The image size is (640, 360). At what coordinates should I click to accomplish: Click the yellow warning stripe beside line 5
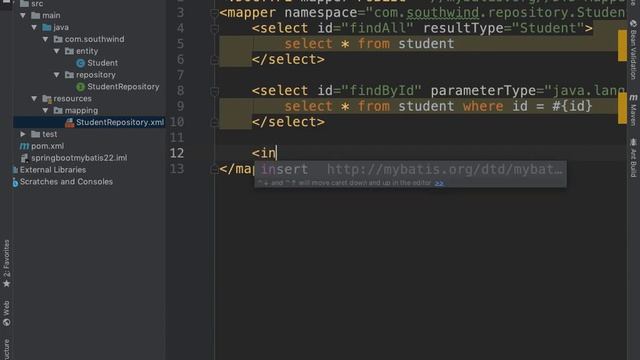tap(622, 46)
